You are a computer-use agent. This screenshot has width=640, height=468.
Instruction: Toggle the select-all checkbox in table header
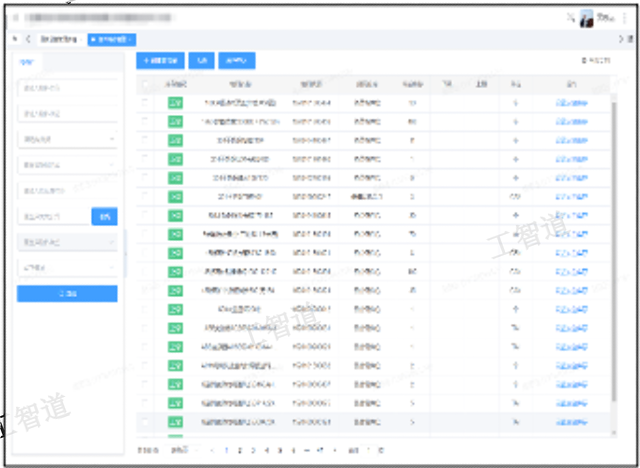pos(147,85)
